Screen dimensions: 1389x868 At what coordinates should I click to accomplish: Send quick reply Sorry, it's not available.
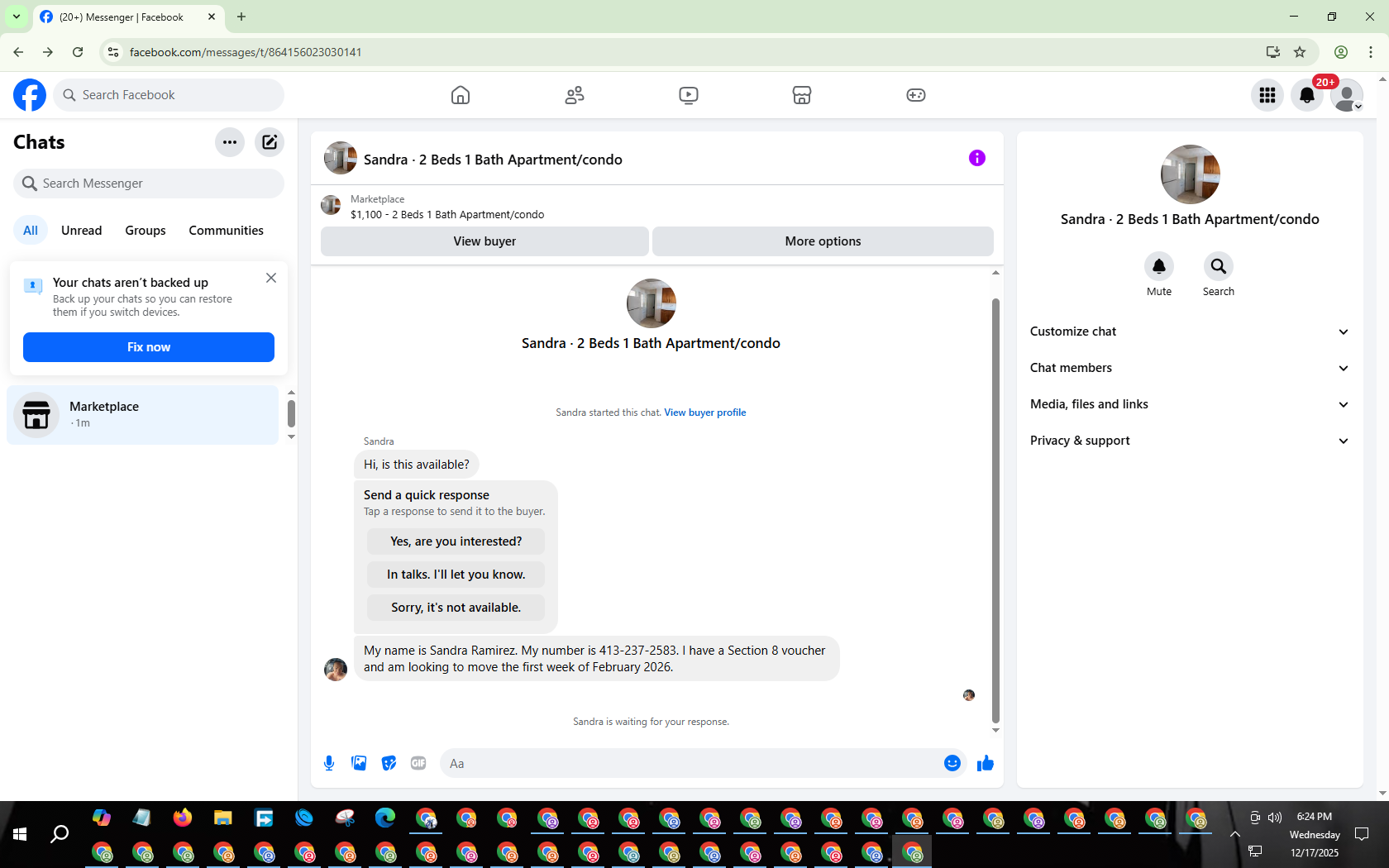click(456, 608)
